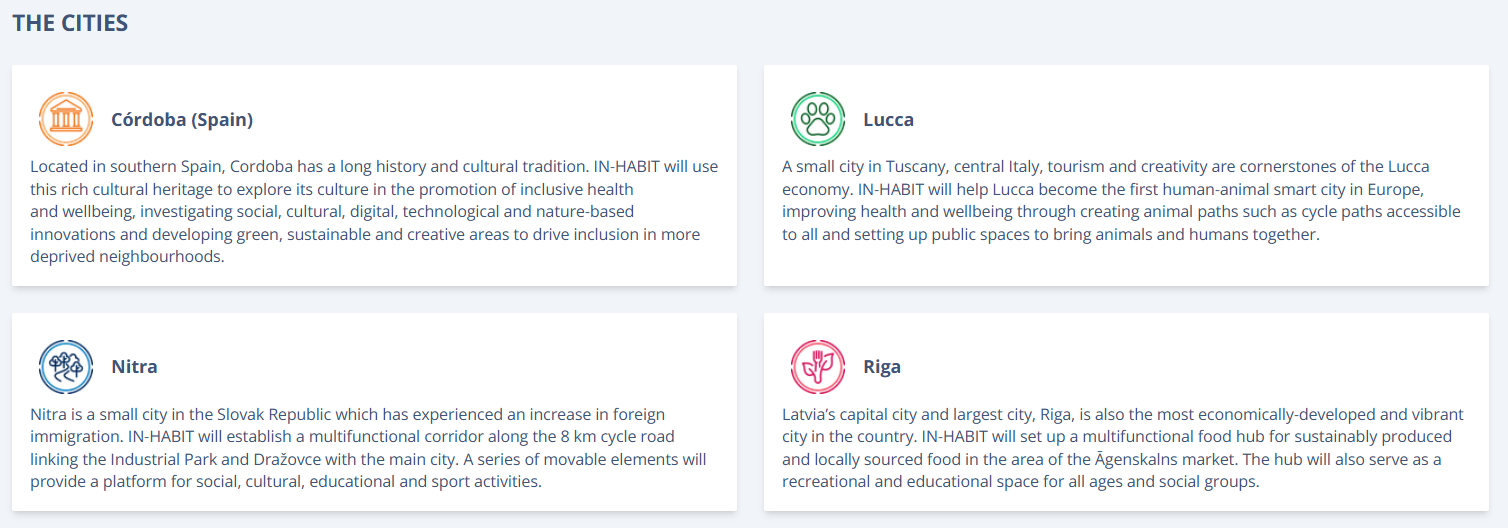Click the green paw print icon for Lucca
The width and height of the screenshot is (1508, 528).
818,119
